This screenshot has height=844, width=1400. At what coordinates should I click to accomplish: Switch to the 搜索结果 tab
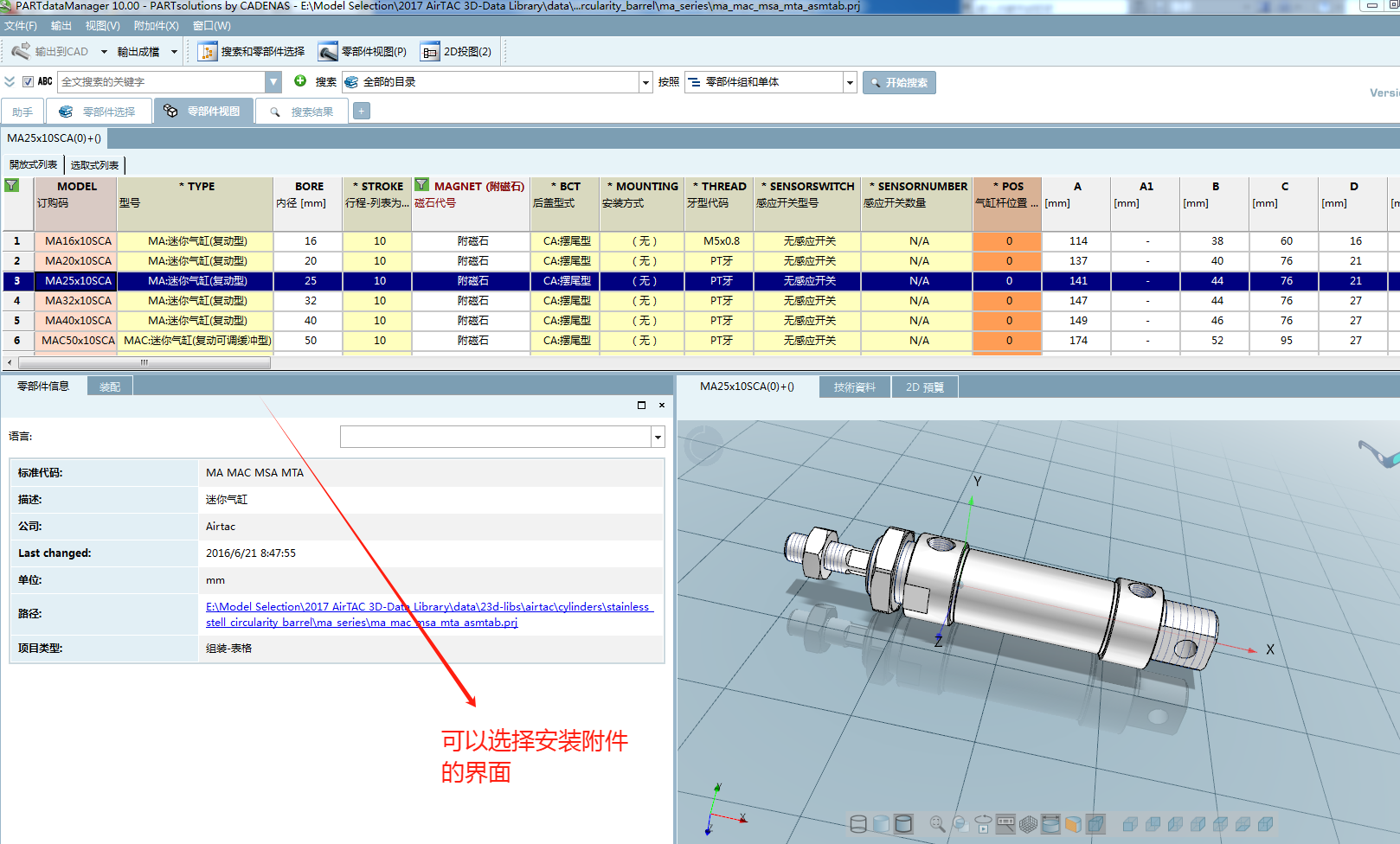pos(302,112)
